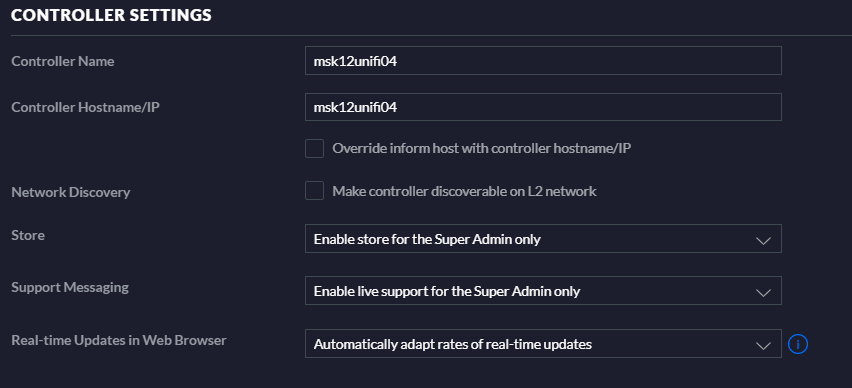Image resolution: width=852 pixels, height=388 pixels.
Task: Tick the Make controller discoverable checkbox
Action: tap(314, 191)
